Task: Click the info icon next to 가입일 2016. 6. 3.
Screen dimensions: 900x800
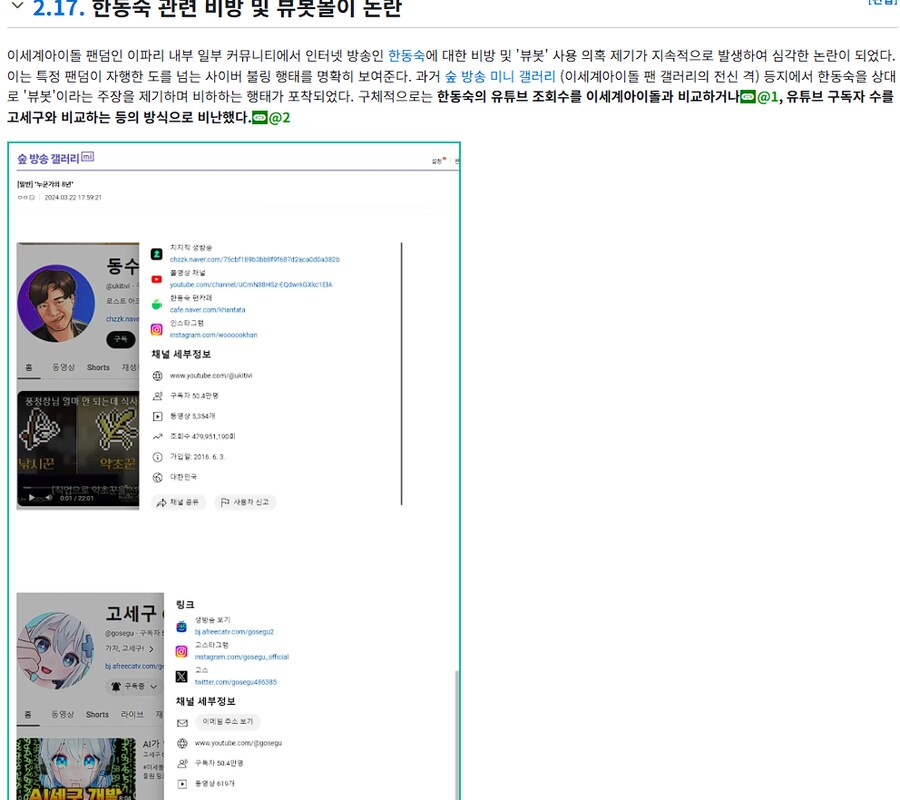Action: pyautogui.click(x=157, y=457)
